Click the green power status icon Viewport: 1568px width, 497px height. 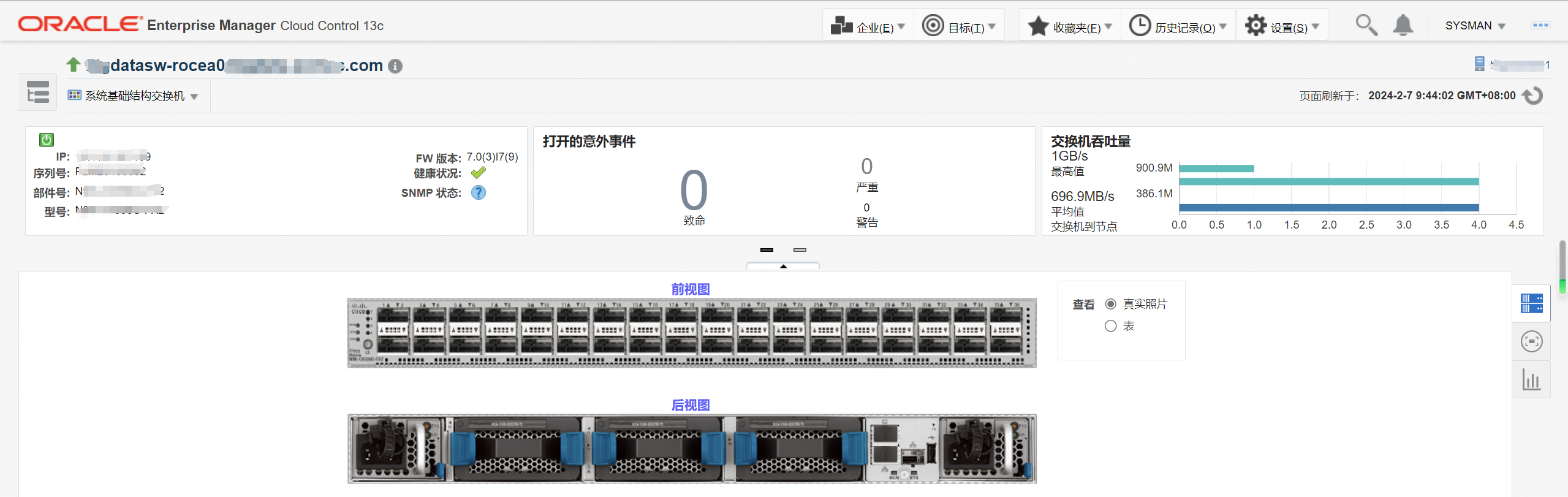(x=47, y=140)
